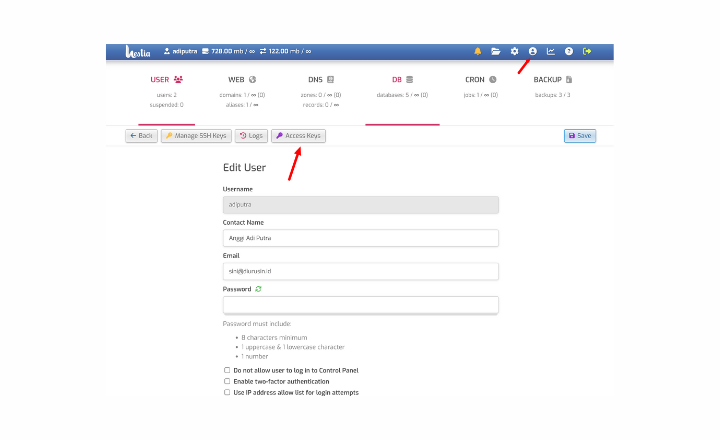Open Access Keys page
Viewport: 720px width, 440px height.
(x=298, y=136)
